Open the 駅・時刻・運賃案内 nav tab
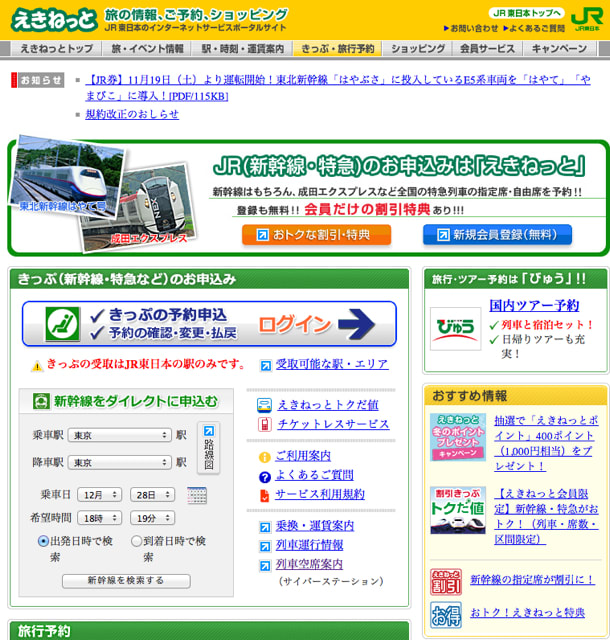The width and height of the screenshot is (610, 640). 243,49
